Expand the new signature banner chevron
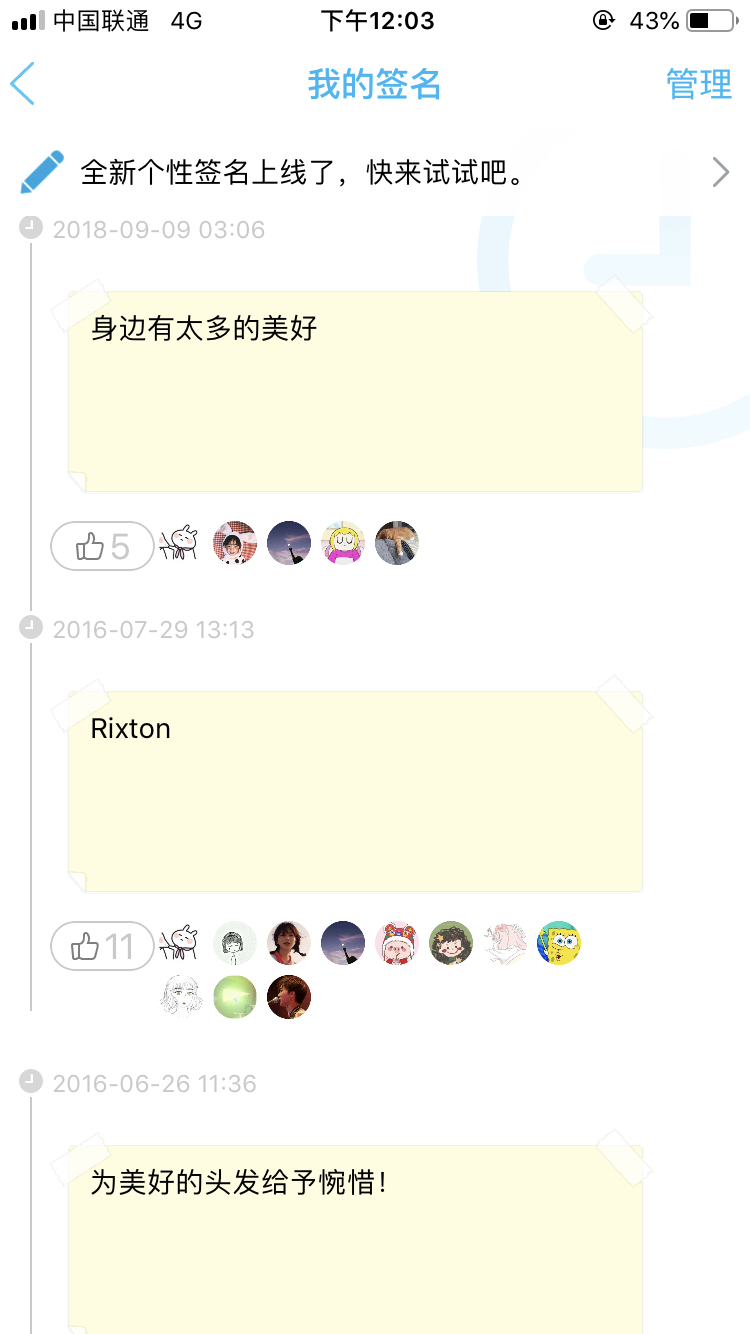The width and height of the screenshot is (750, 1334). click(721, 172)
